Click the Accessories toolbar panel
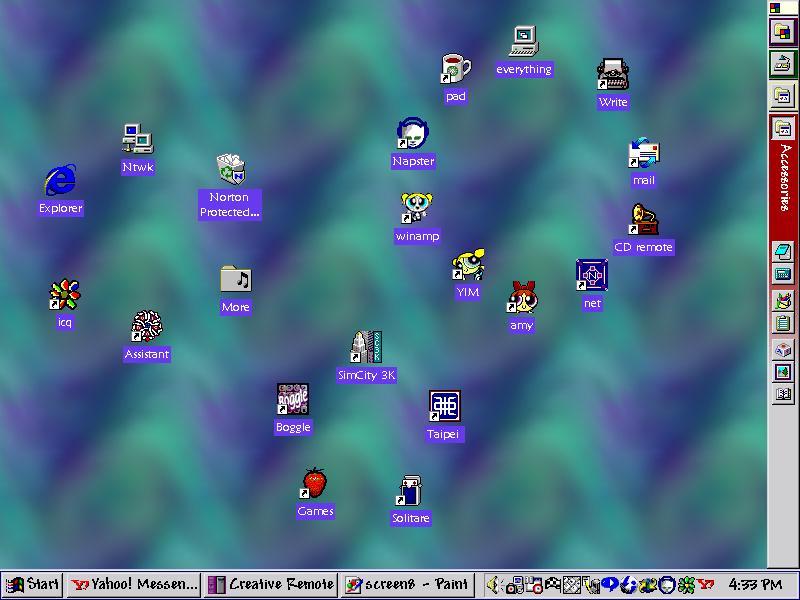 pyautogui.click(x=782, y=176)
